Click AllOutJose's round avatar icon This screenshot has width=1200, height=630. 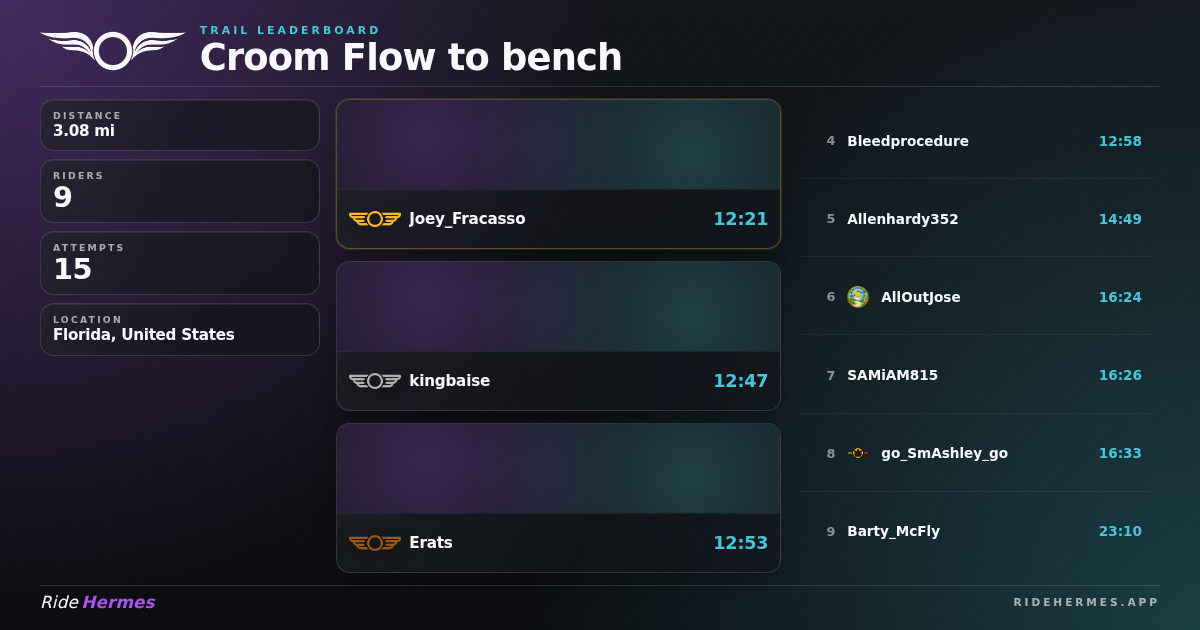pos(858,297)
